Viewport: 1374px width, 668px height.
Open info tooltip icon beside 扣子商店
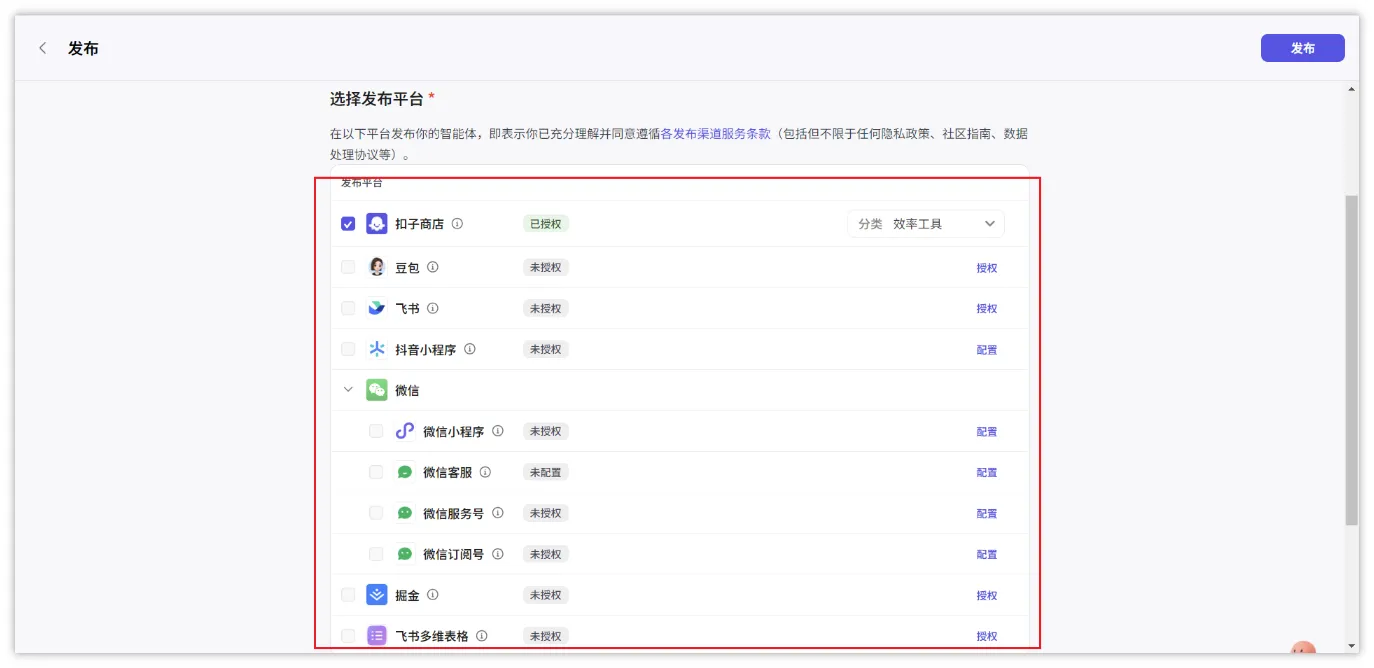(457, 224)
